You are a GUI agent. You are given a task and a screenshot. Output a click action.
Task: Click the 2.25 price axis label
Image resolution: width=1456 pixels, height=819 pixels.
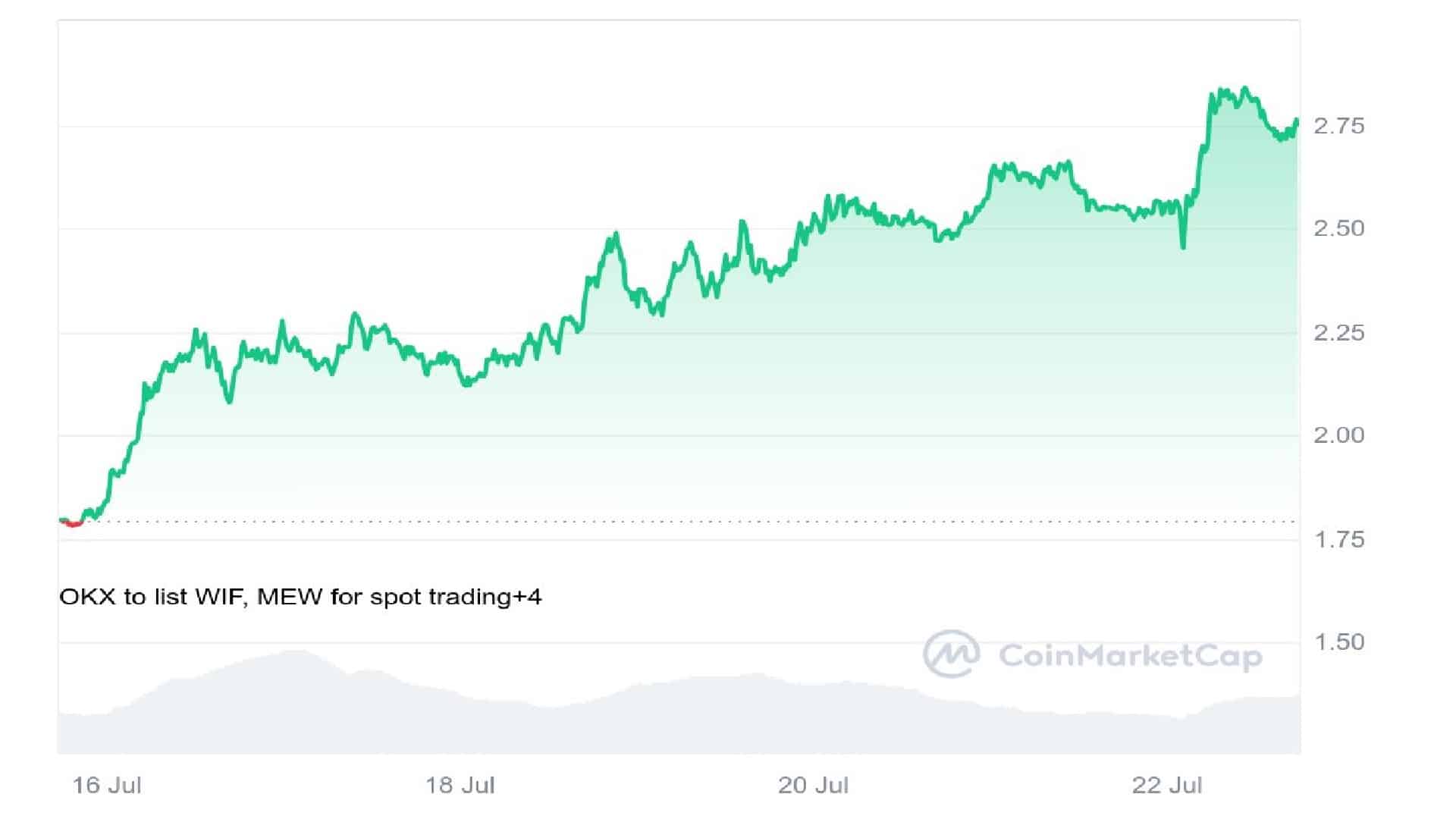pos(1338,333)
